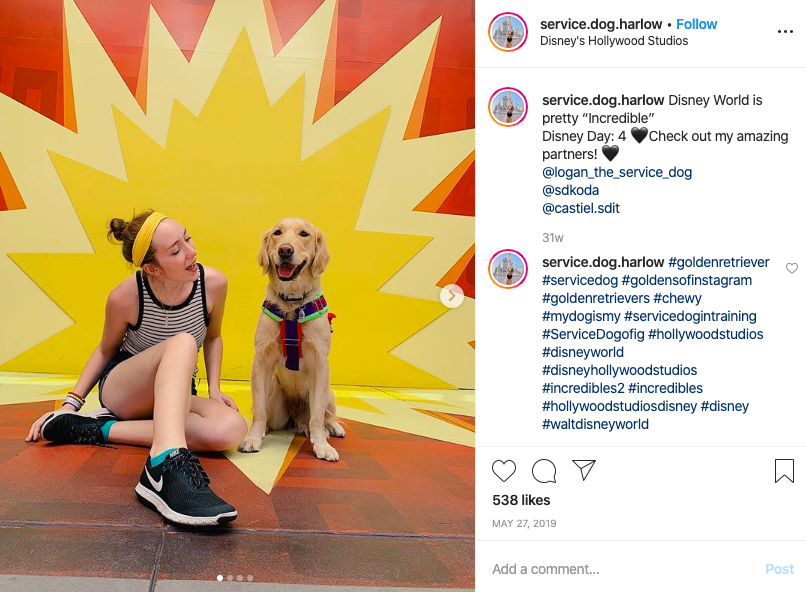
Task: Click the hashtag comment's profile avatar
Action: point(508,269)
